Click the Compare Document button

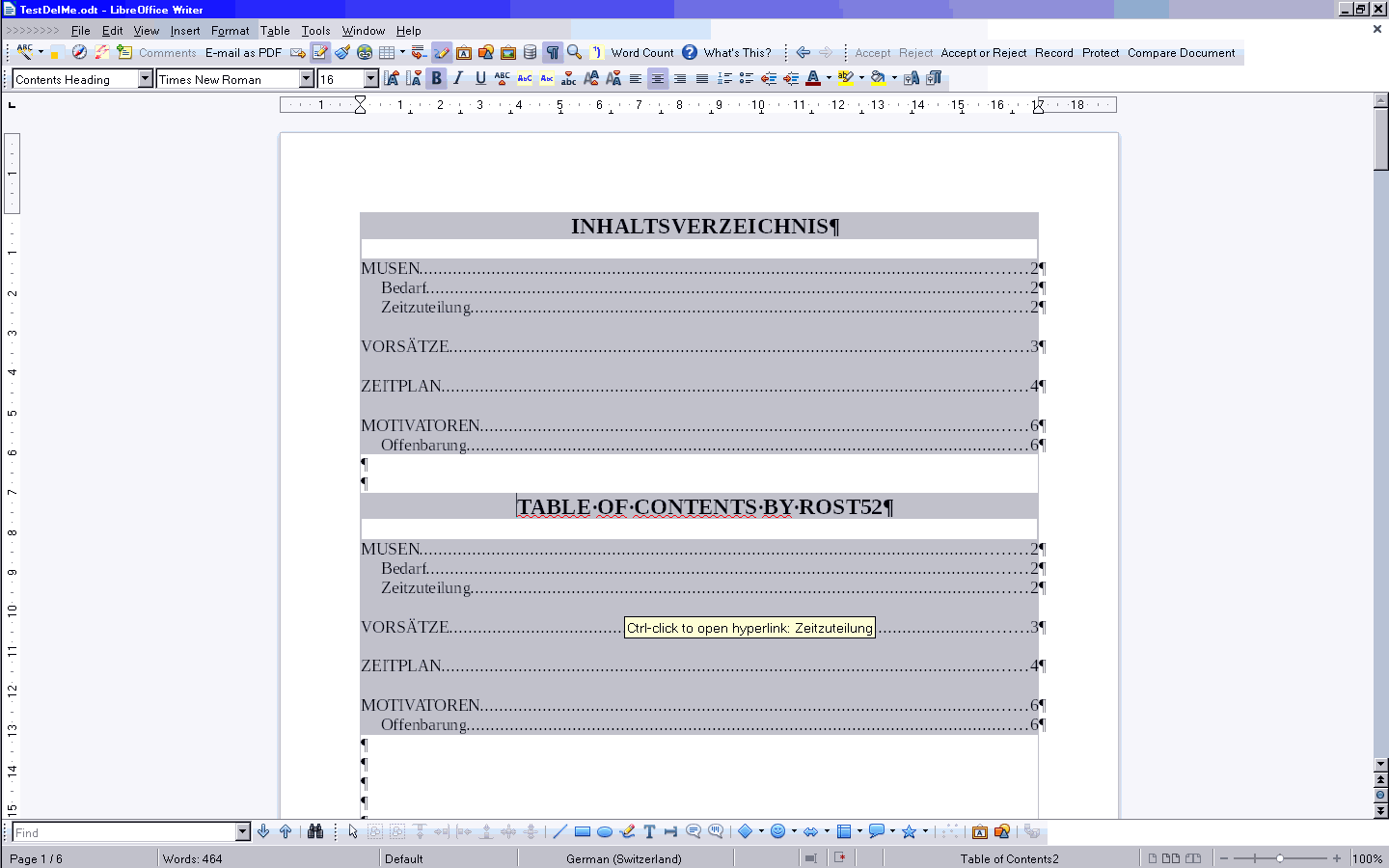(1182, 53)
